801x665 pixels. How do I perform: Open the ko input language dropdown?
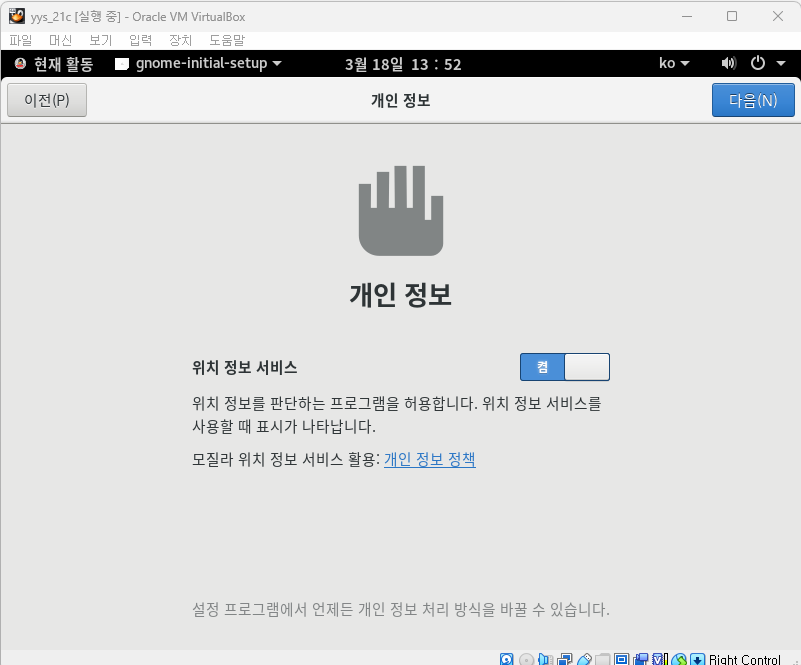pos(674,64)
